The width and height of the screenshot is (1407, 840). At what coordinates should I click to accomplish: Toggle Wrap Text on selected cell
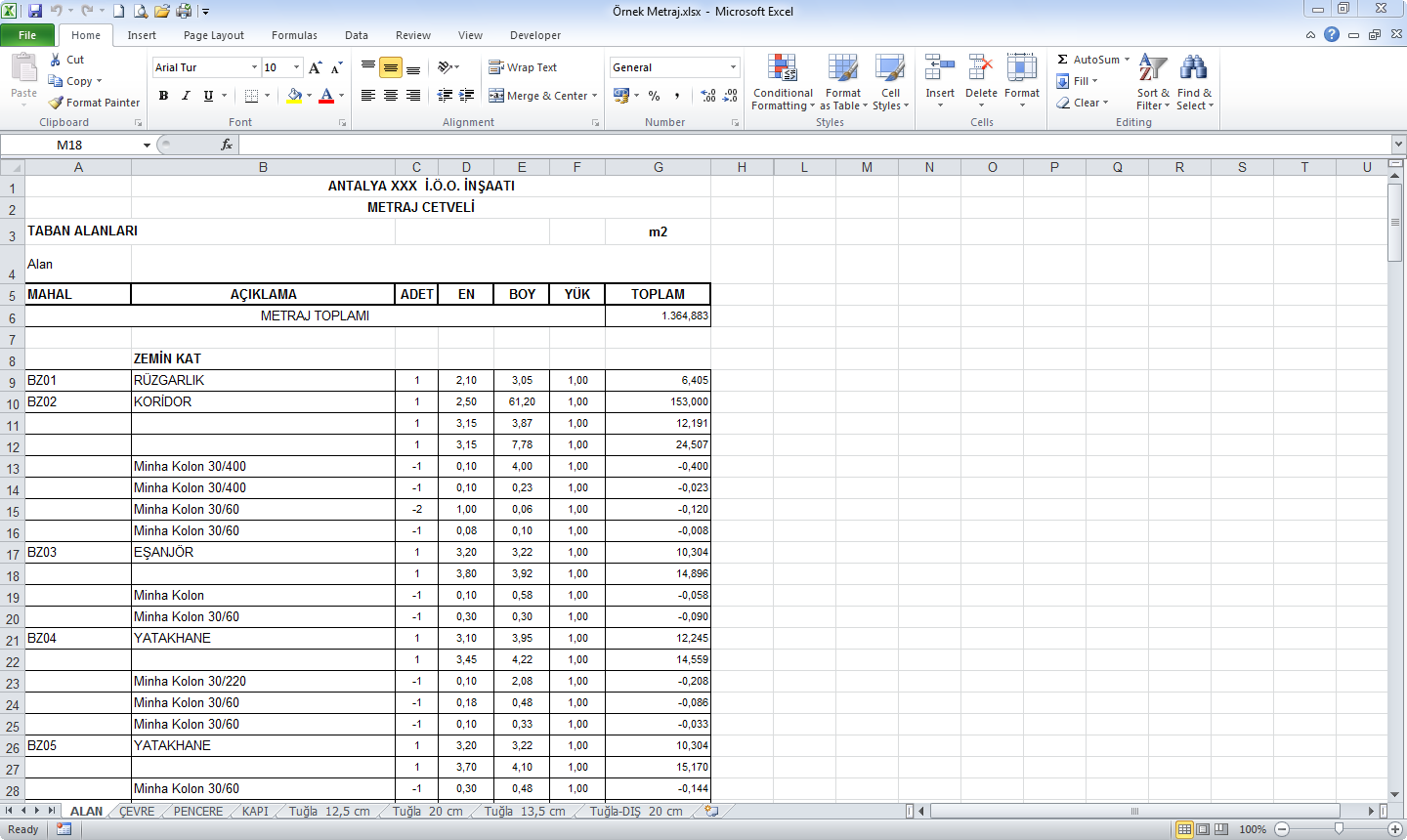coord(523,67)
